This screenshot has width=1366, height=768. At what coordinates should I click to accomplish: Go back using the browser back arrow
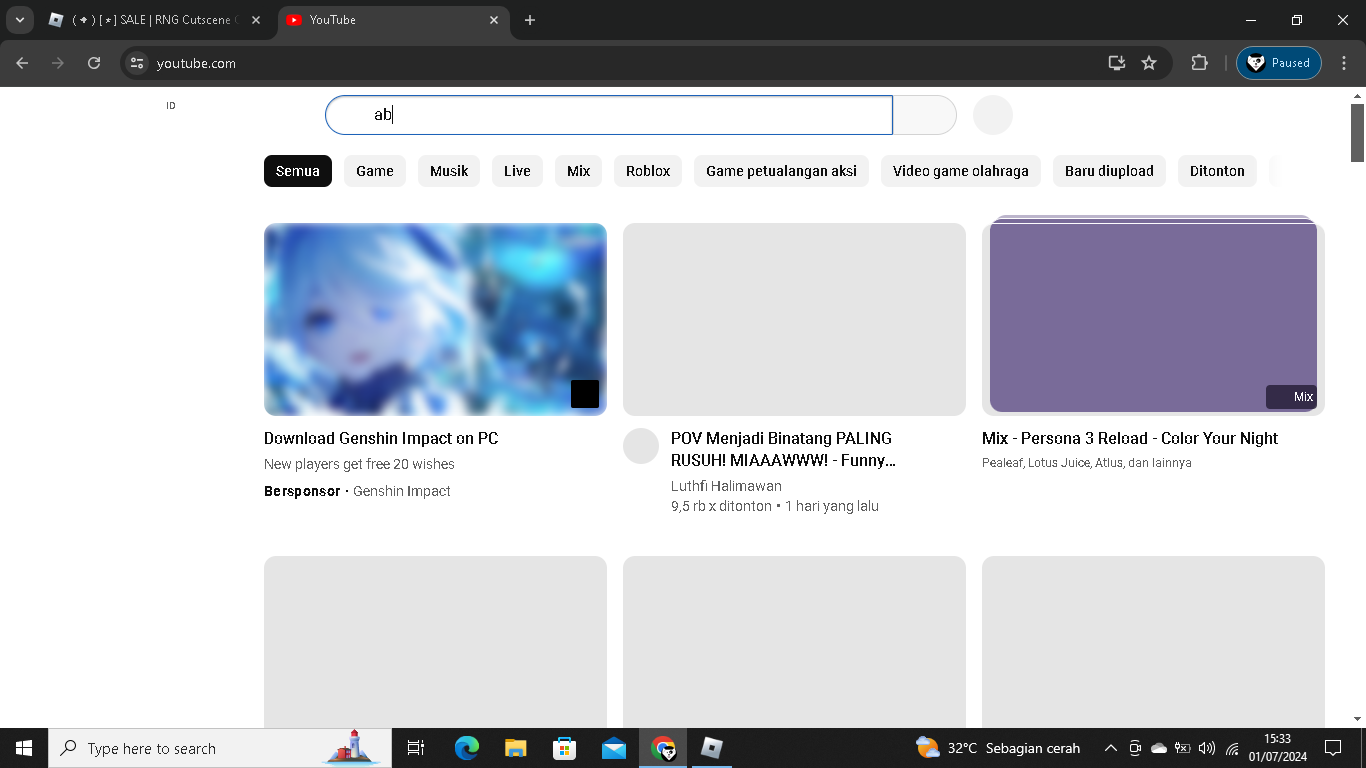(x=22, y=63)
